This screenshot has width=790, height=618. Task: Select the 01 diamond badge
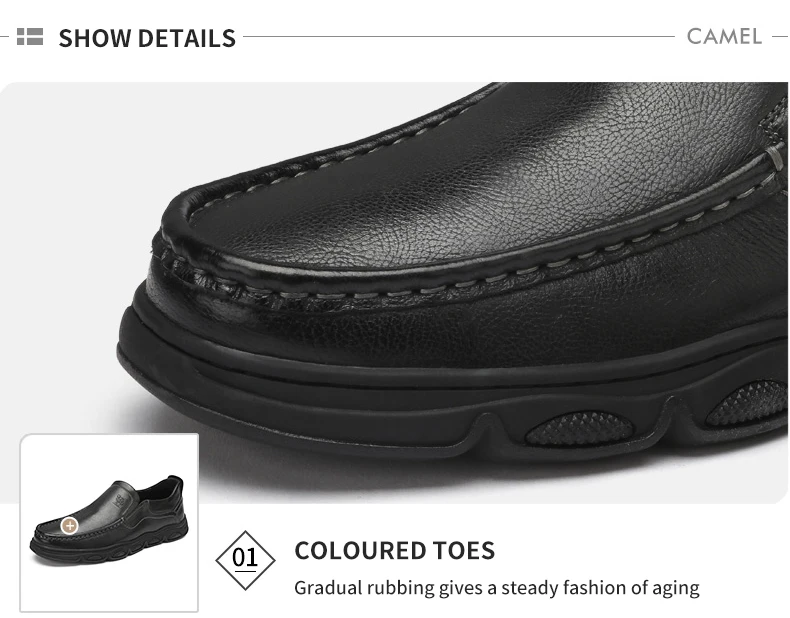[x=245, y=560]
